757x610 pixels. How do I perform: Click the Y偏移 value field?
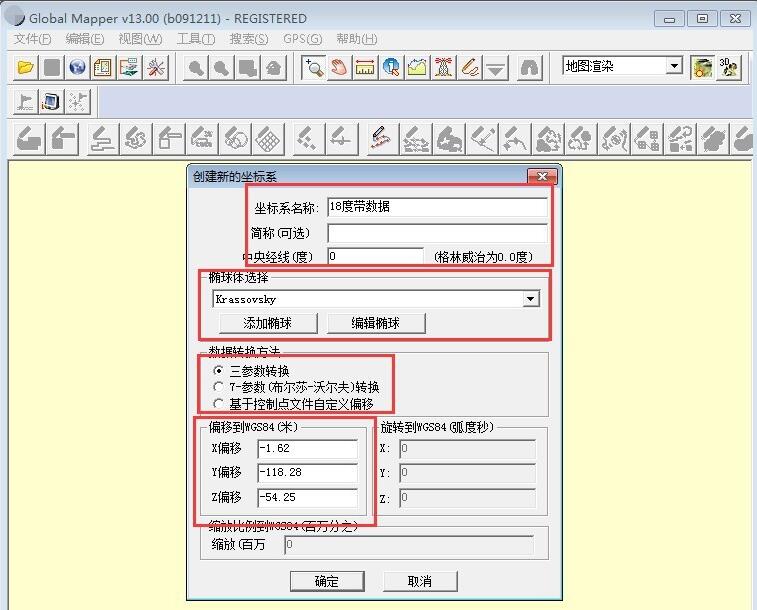[308, 472]
